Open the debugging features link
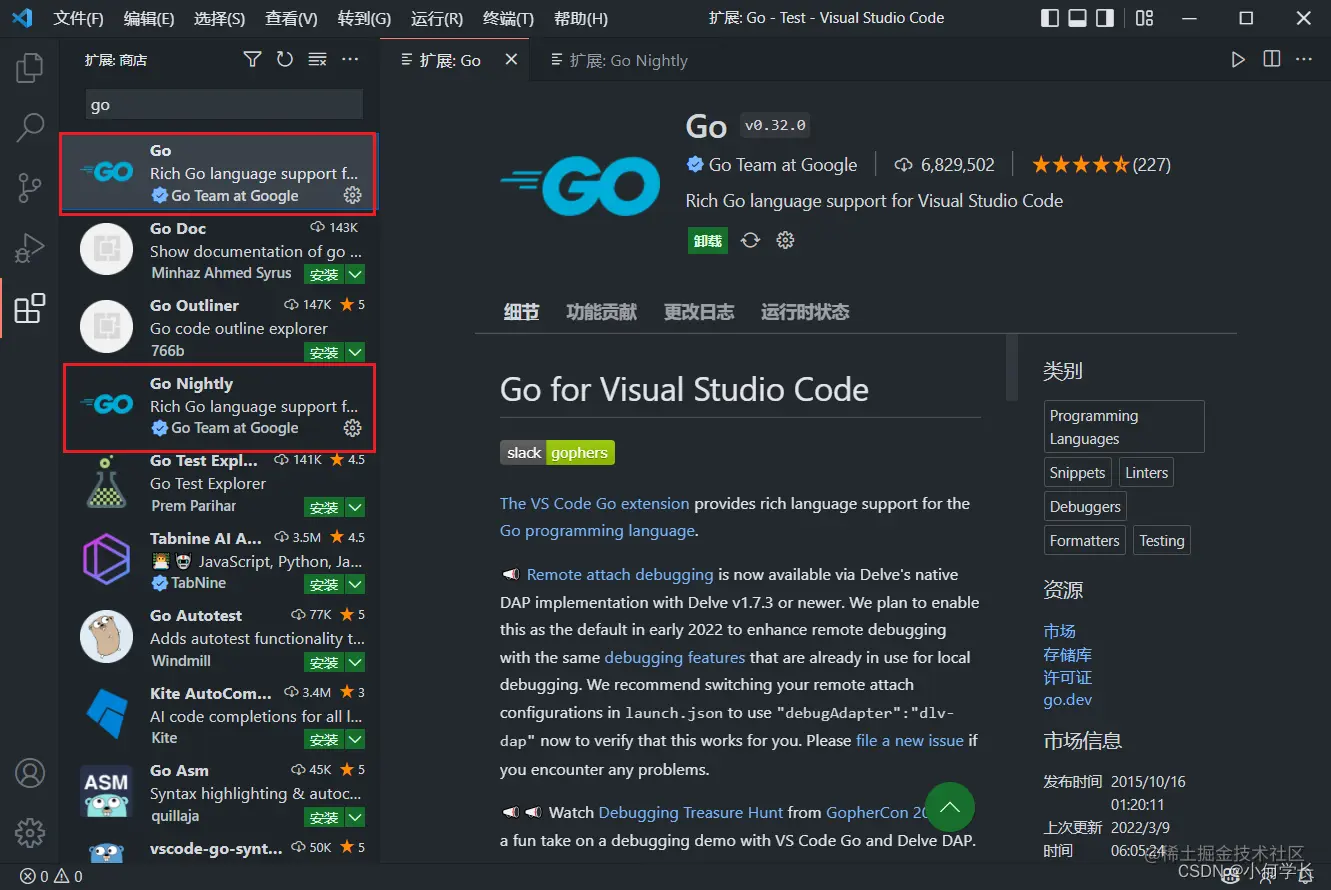Viewport: 1331px width, 890px height. click(x=675, y=657)
